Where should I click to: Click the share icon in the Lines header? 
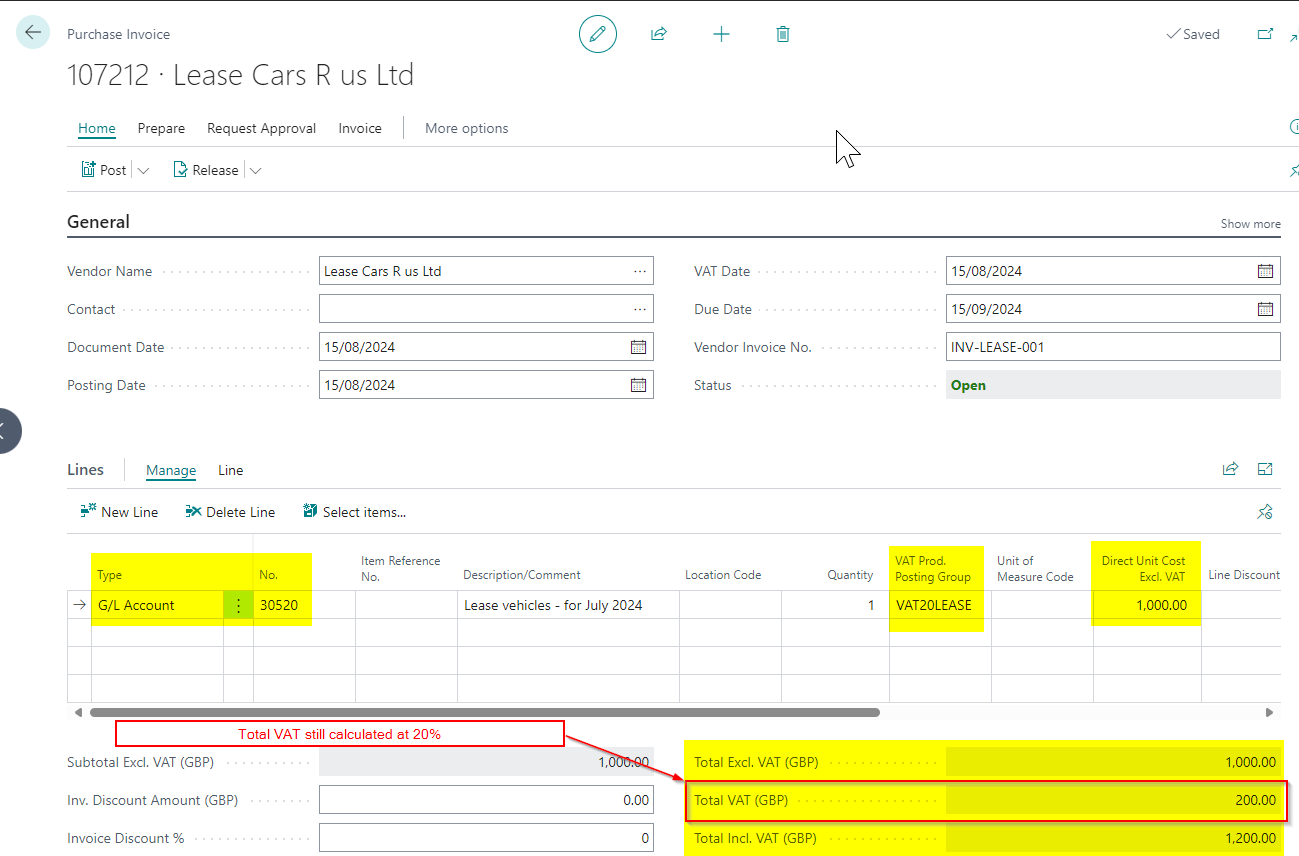[1230, 468]
